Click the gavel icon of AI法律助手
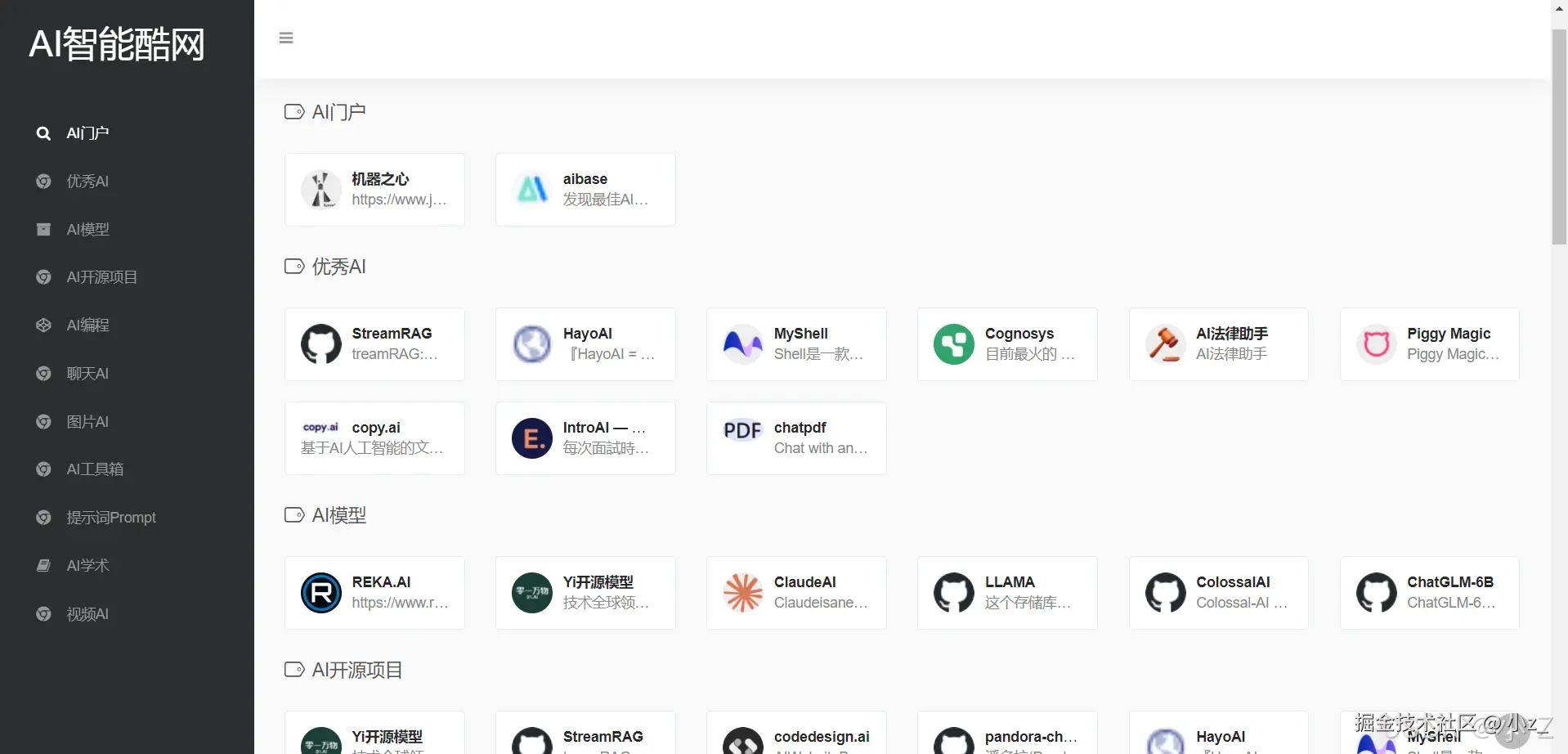Screen dimensions: 1568x754 (x=1165, y=344)
